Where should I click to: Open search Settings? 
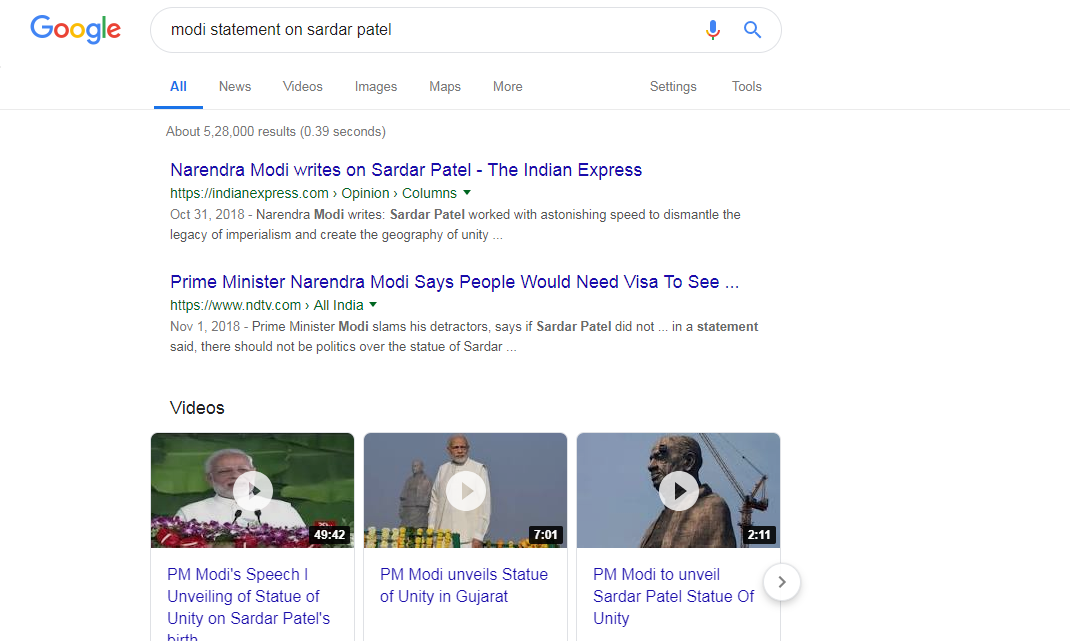point(673,87)
